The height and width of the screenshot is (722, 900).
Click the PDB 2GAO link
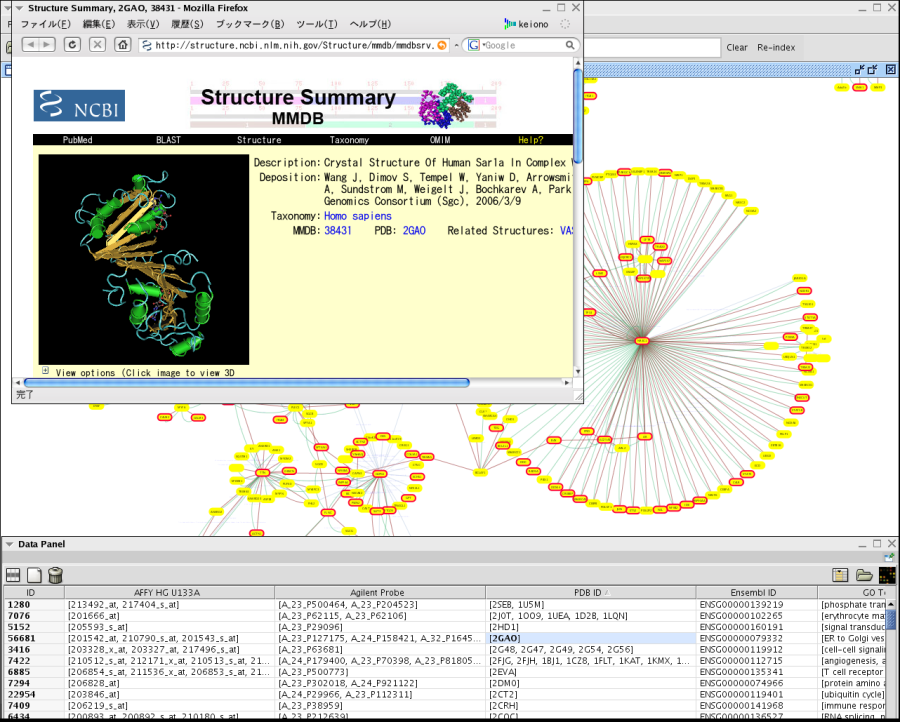click(414, 230)
